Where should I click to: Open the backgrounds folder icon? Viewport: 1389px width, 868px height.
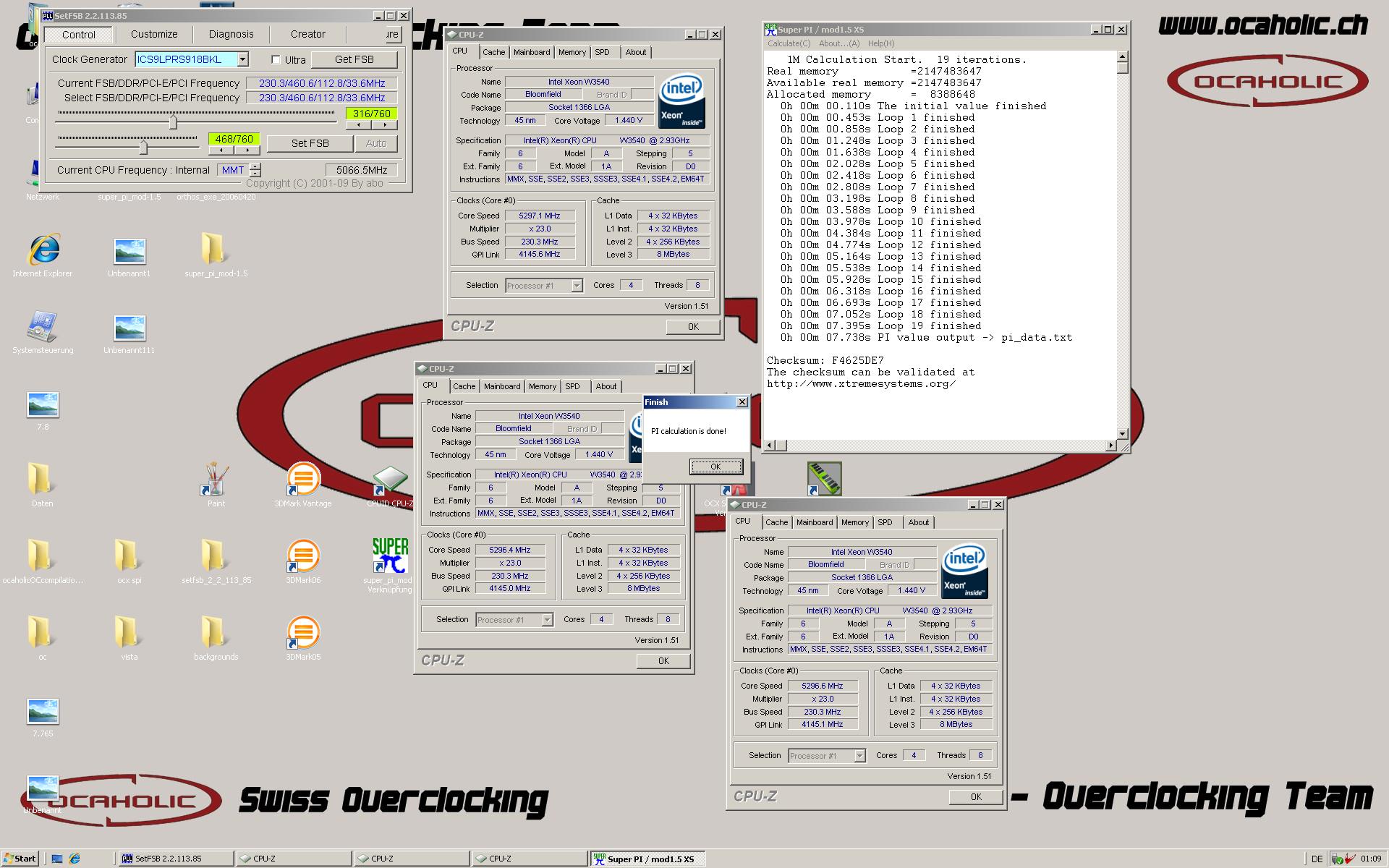point(213,632)
